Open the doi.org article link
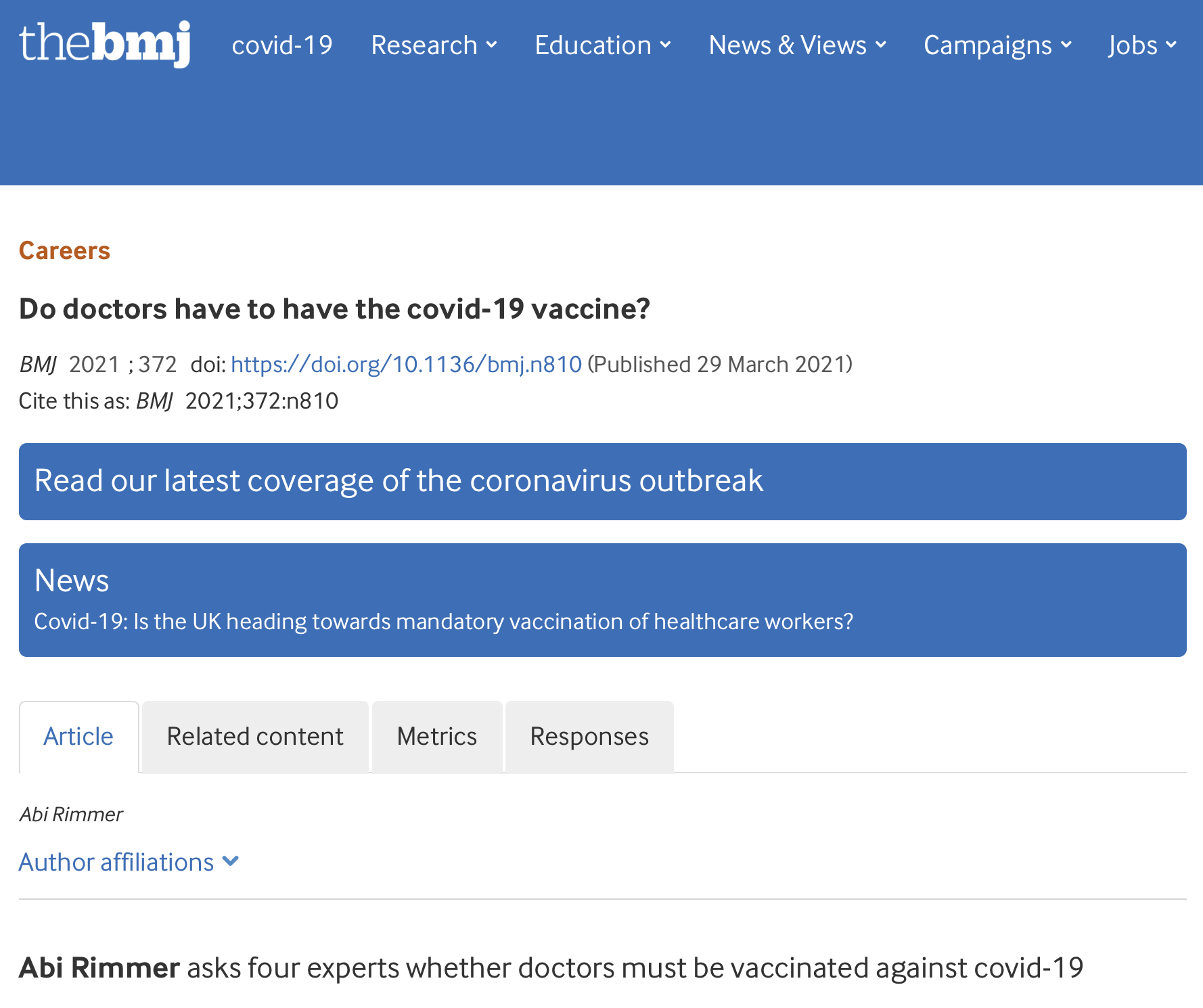 coord(406,364)
